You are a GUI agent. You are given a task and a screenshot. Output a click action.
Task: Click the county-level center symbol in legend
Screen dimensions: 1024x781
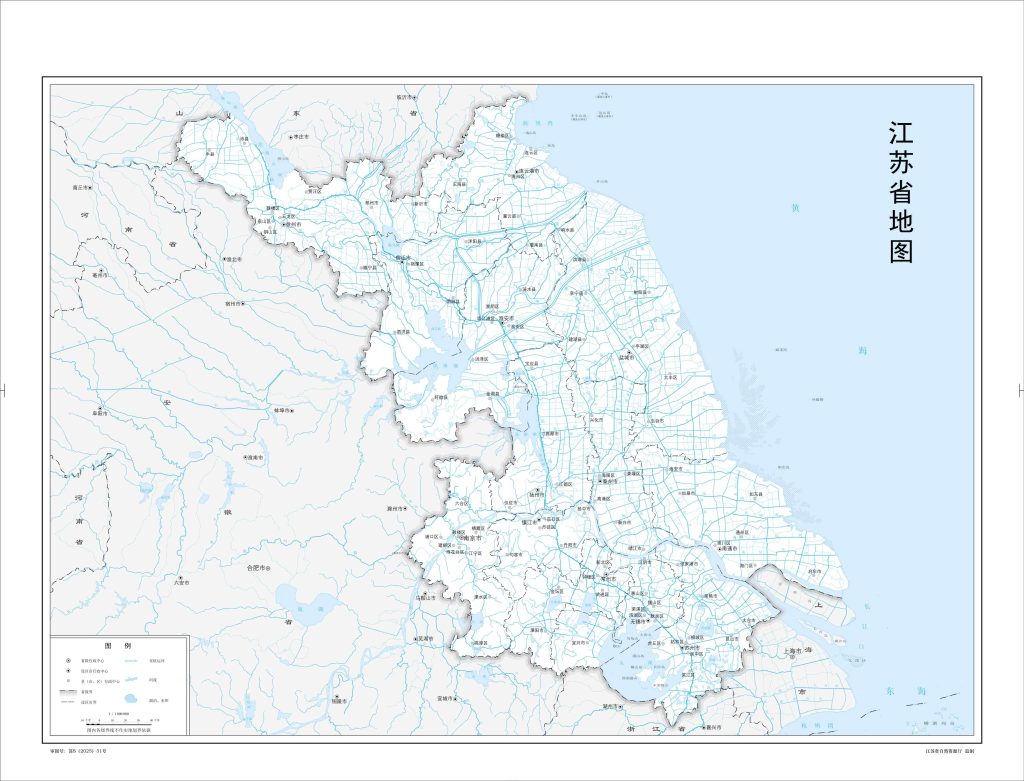[x=68, y=681]
